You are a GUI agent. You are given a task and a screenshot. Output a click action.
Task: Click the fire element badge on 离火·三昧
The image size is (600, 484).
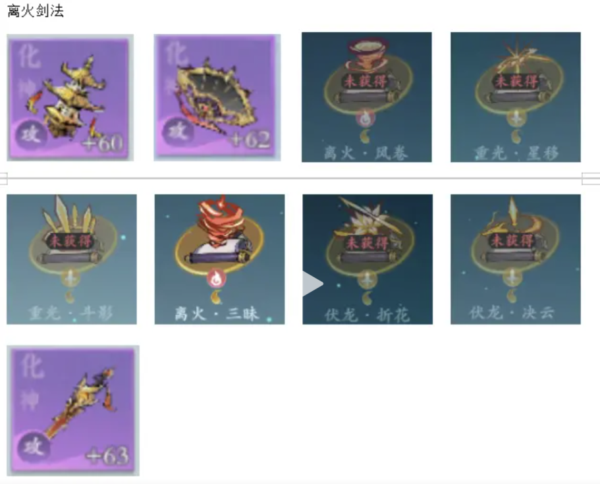(x=216, y=279)
